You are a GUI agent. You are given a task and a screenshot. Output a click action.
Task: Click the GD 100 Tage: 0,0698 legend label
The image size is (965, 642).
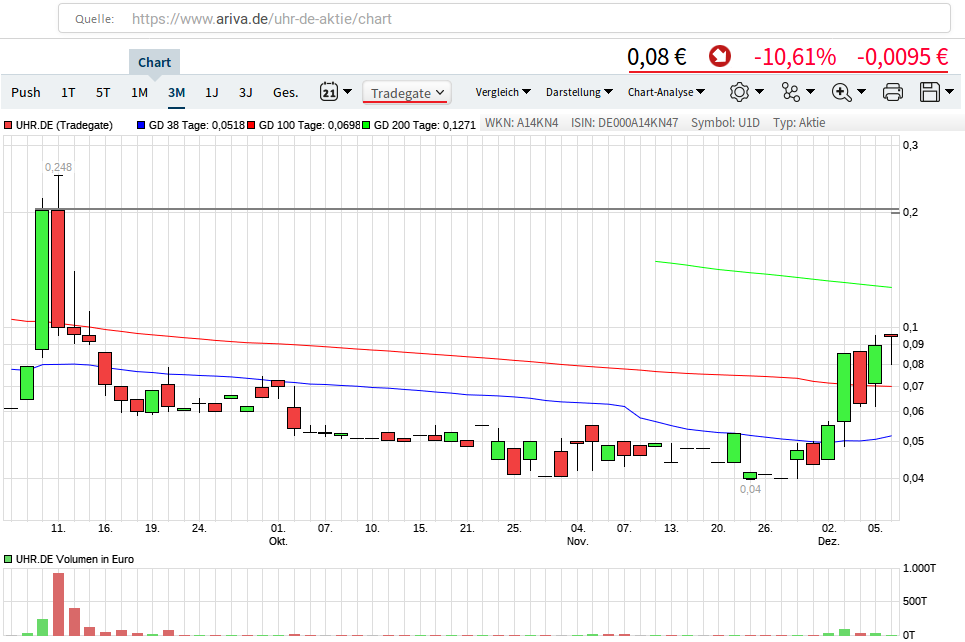click(310, 125)
